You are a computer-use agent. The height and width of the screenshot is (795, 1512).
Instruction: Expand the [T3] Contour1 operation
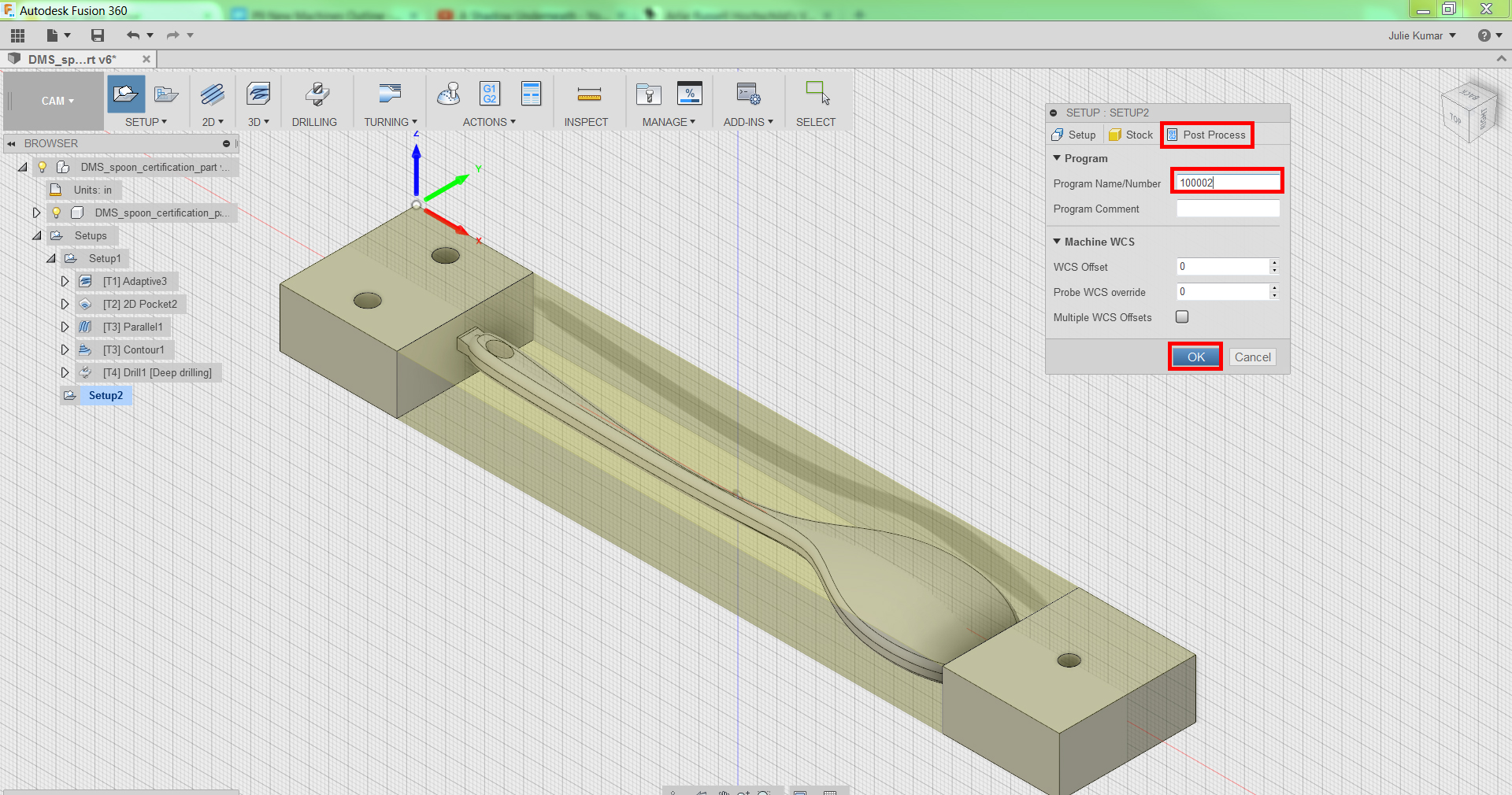coord(65,349)
